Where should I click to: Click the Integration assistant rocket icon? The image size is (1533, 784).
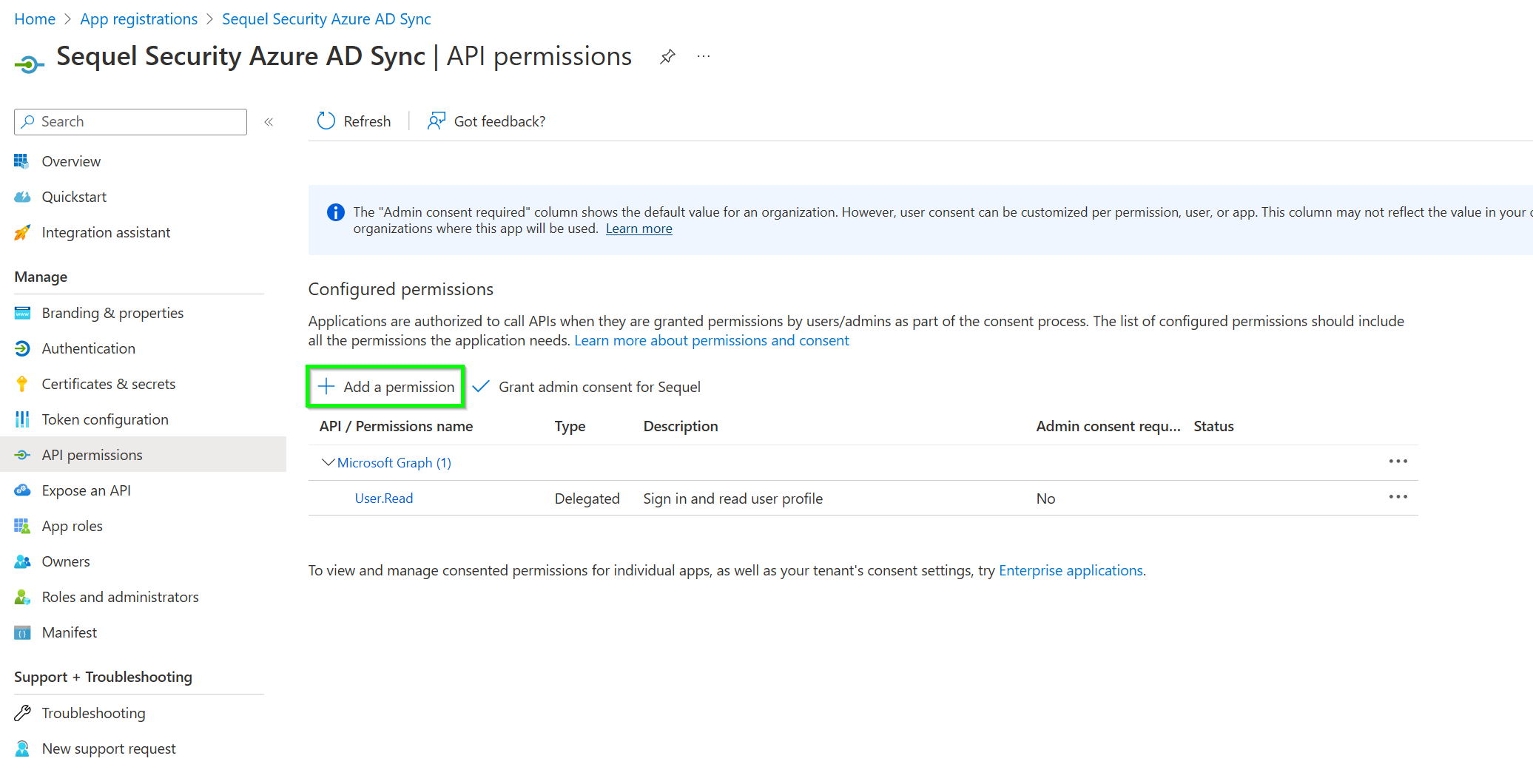22,232
